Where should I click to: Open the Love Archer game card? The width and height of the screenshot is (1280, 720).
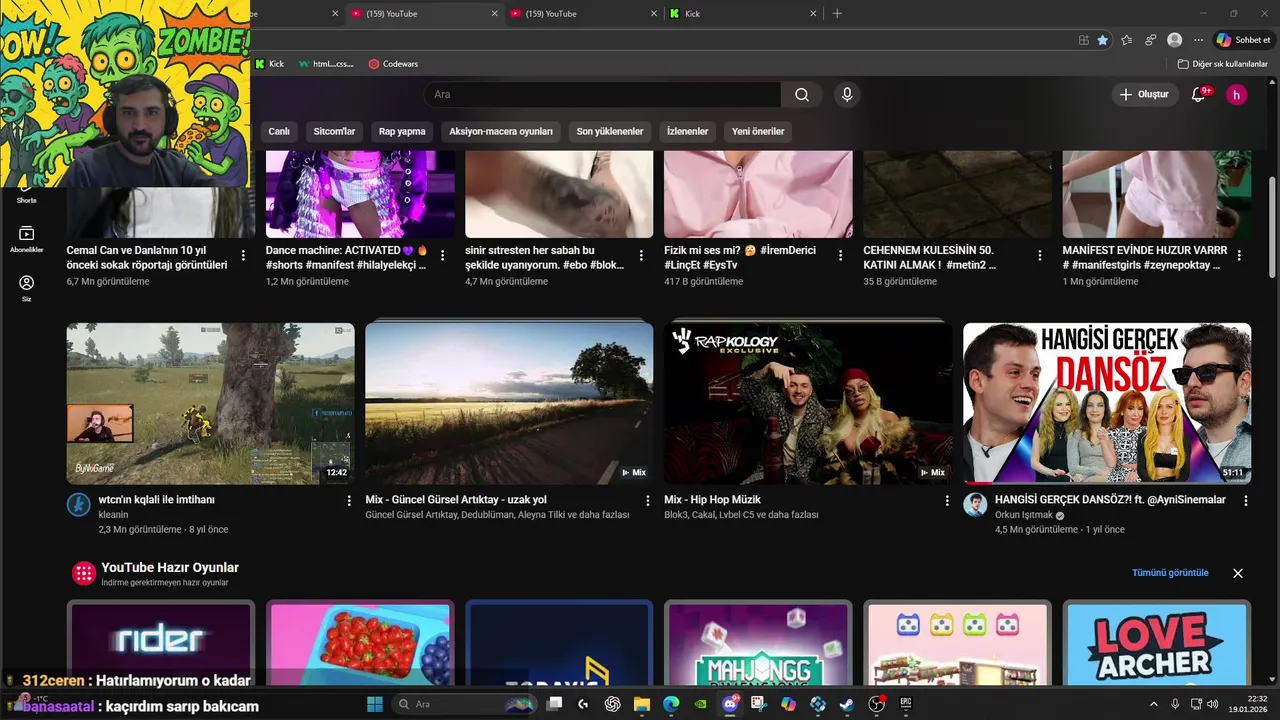click(1157, 644)
